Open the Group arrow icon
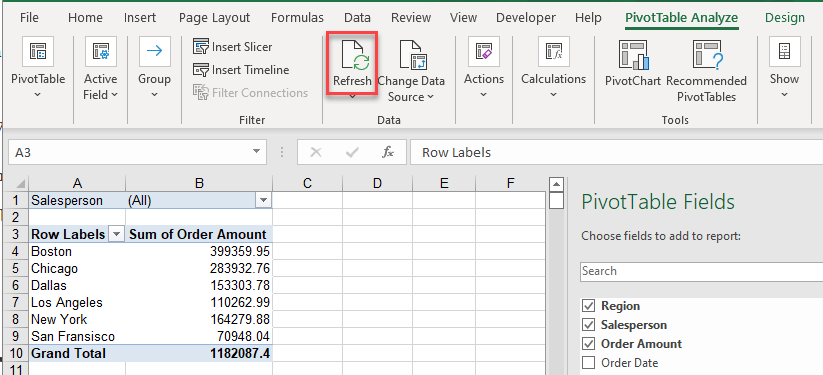Screen dimensions: 823x375 pos(154,51)
